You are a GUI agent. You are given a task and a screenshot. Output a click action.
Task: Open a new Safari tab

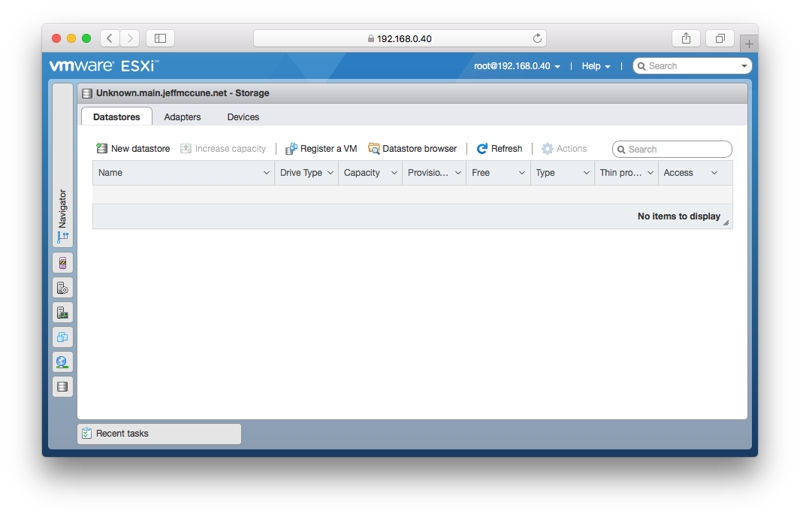point(748,44)
